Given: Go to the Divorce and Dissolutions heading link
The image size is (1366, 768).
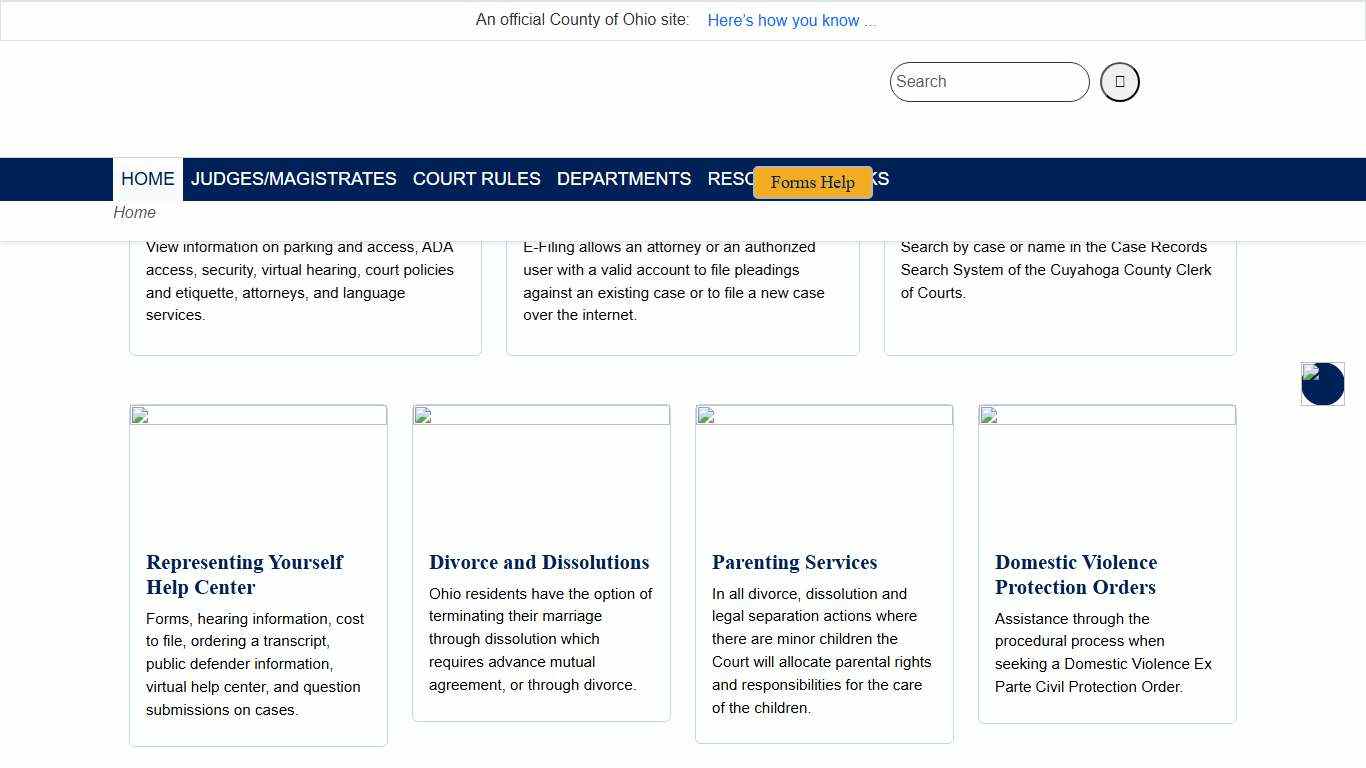Looking at the screenshot, I should [x=539, y=563].
